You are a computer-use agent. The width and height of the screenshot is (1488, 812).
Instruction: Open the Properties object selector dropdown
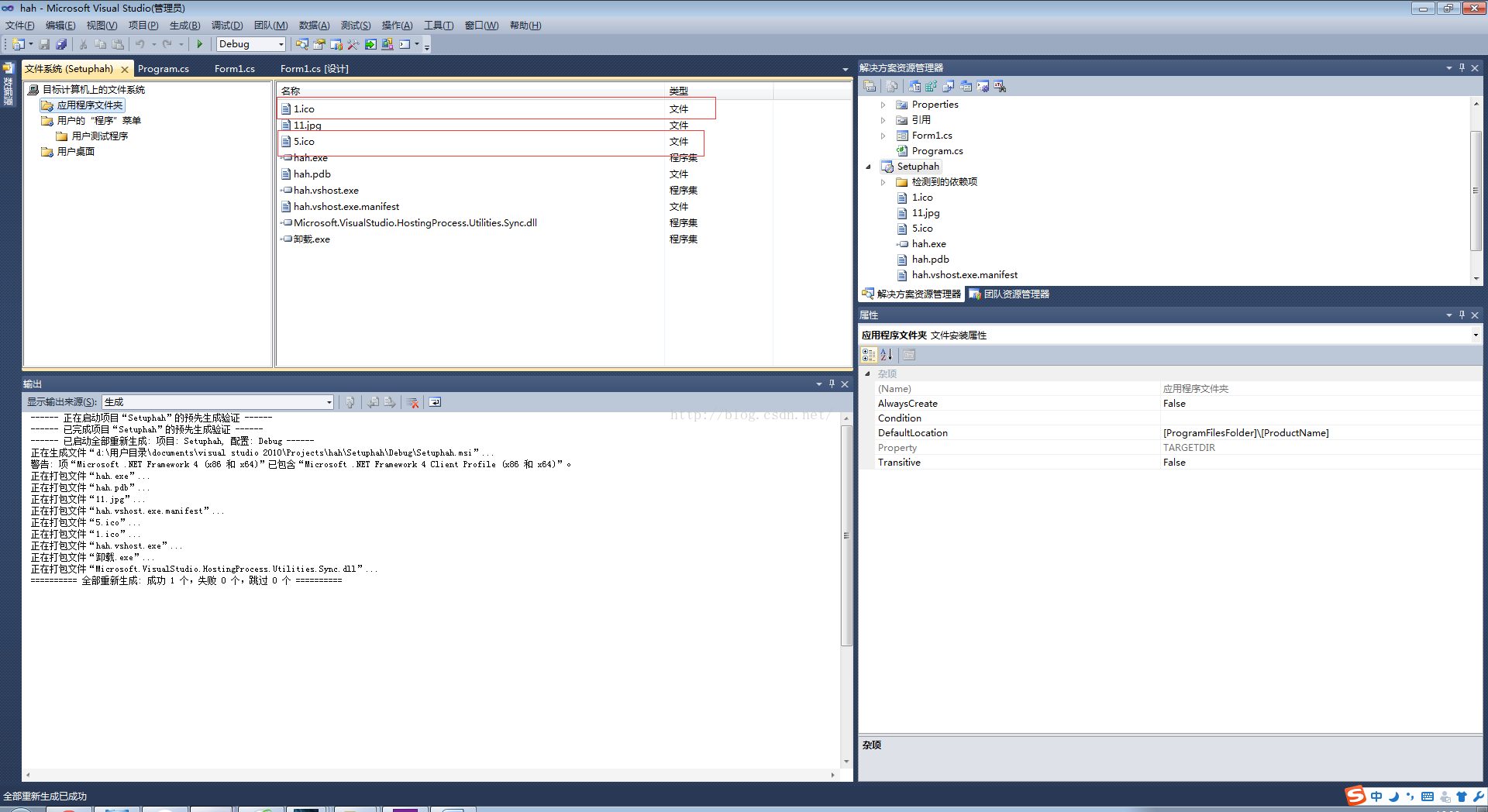coord(1476,335)
